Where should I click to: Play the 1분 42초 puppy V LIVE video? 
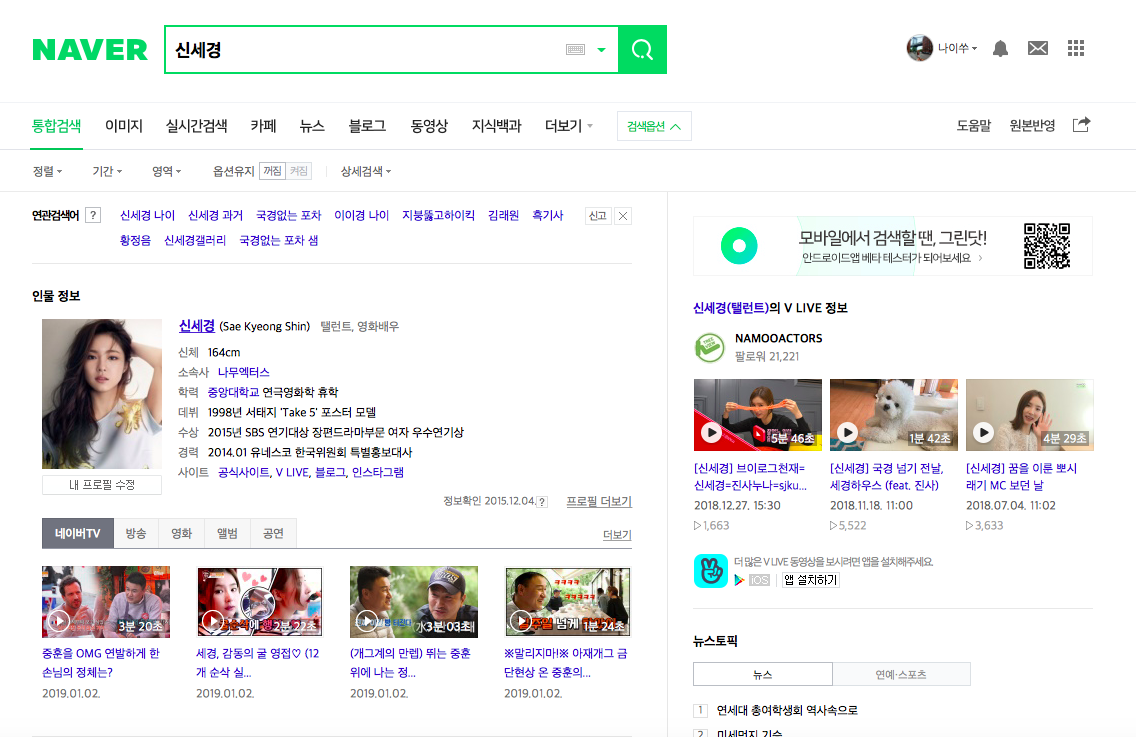click(893, 415)
